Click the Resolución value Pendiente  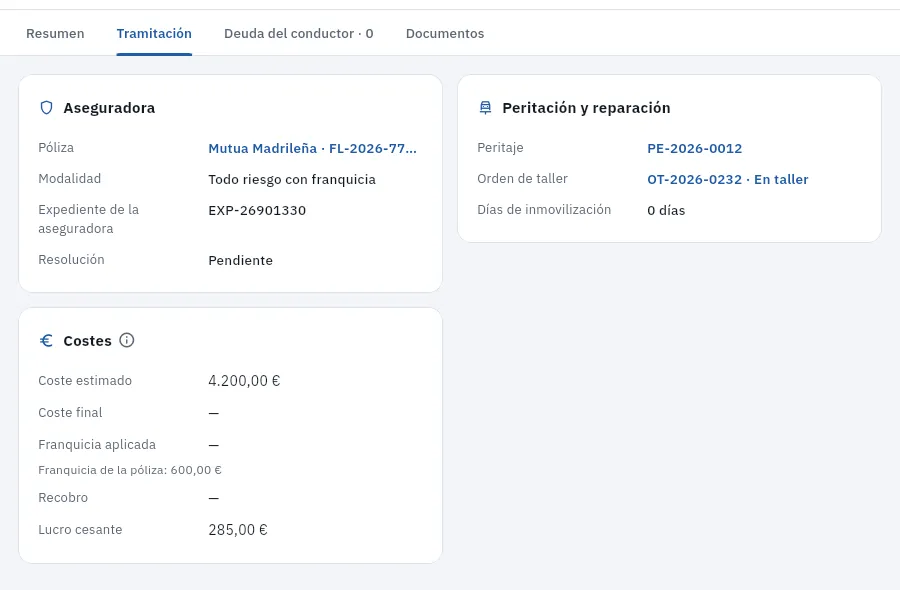(240, 261)
